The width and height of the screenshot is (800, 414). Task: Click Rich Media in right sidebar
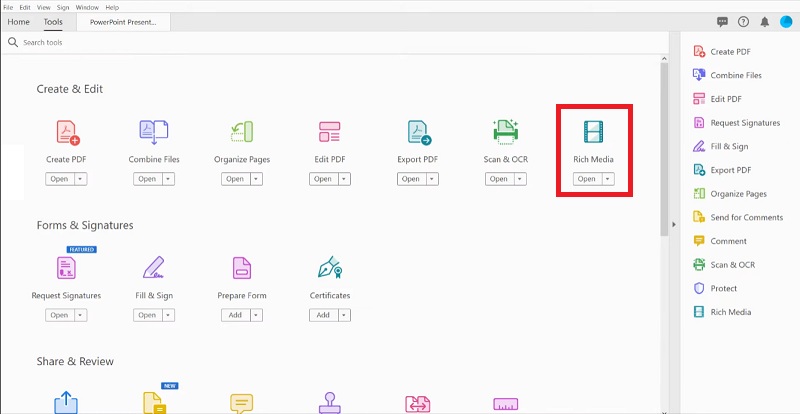[722, 312]
